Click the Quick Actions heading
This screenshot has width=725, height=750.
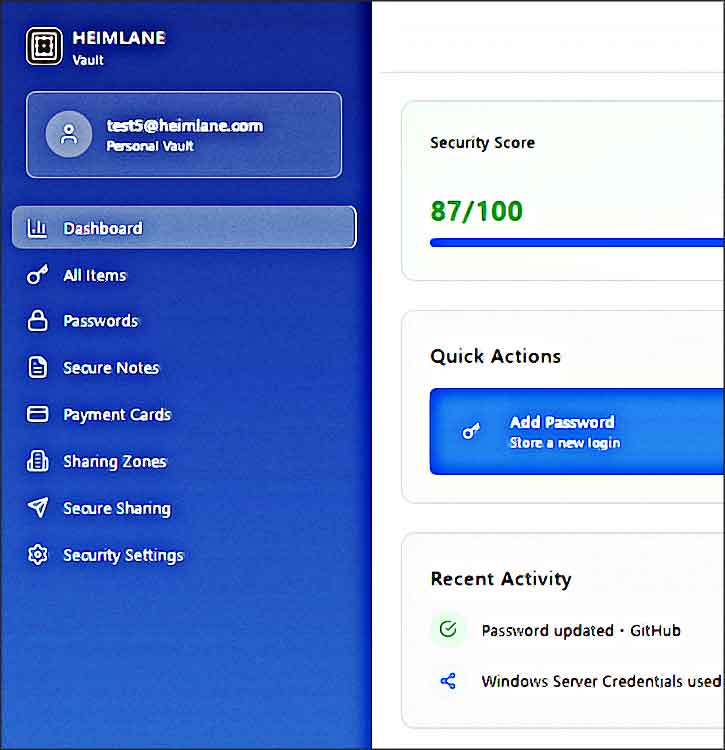(495, 356)
